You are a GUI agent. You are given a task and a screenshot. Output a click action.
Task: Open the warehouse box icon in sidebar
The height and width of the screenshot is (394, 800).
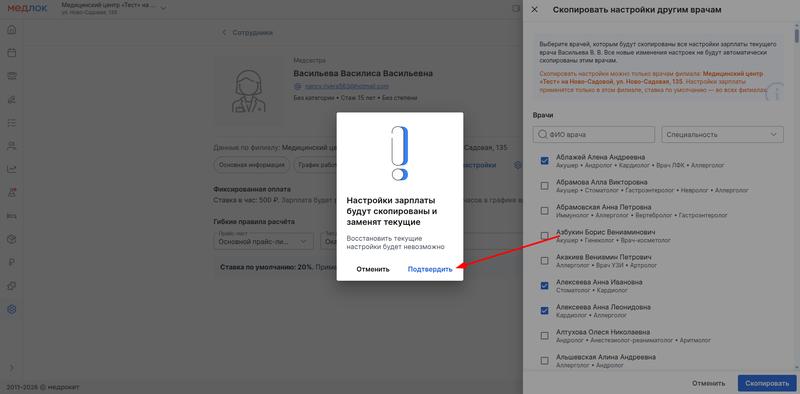pos(11,239)
